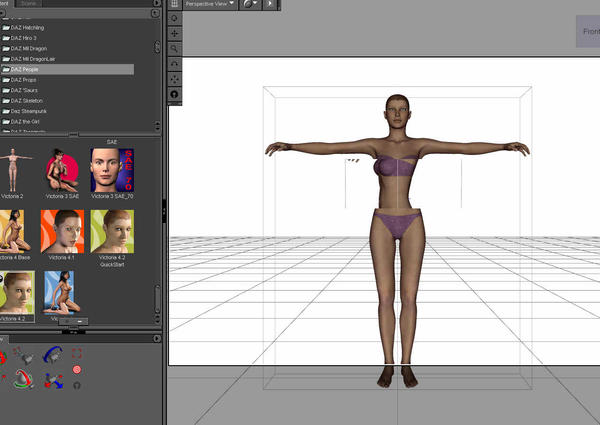Open the DAZ Hatchling folder
The width and height of the screenshot is (600, 425).
click(24, 28)
